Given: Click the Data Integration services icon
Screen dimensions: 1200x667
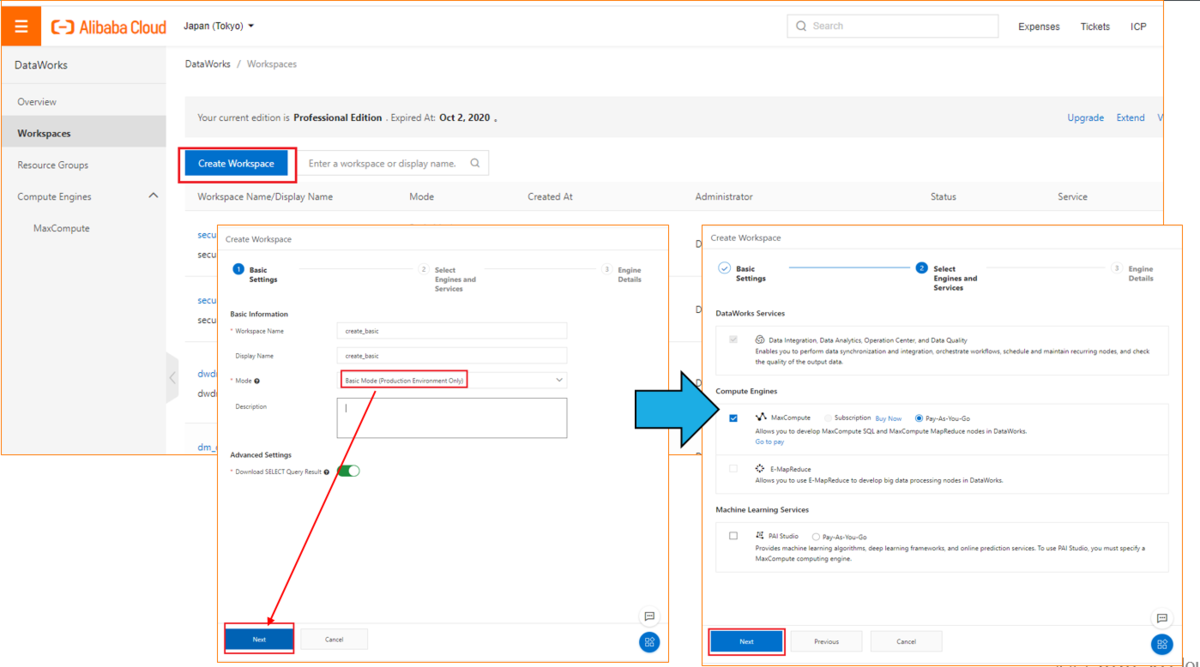Looking at the screenshot, I should (760, 340).
